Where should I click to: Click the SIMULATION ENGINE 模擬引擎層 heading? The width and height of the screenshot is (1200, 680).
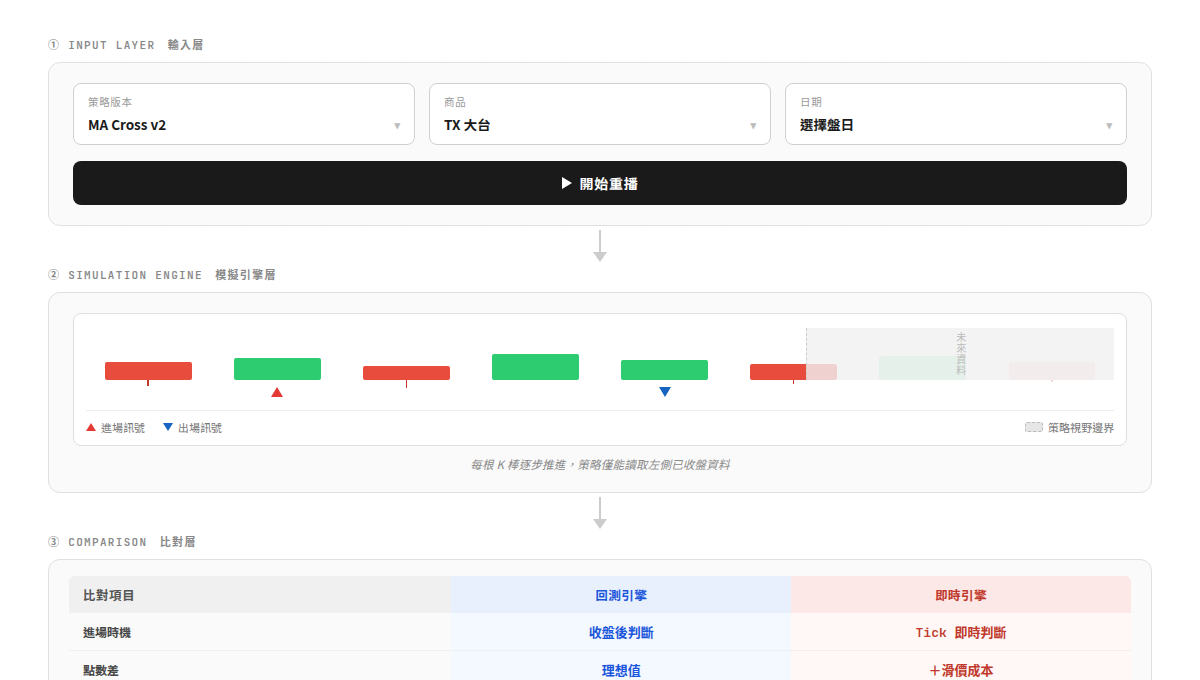click(x=162, y=275)
